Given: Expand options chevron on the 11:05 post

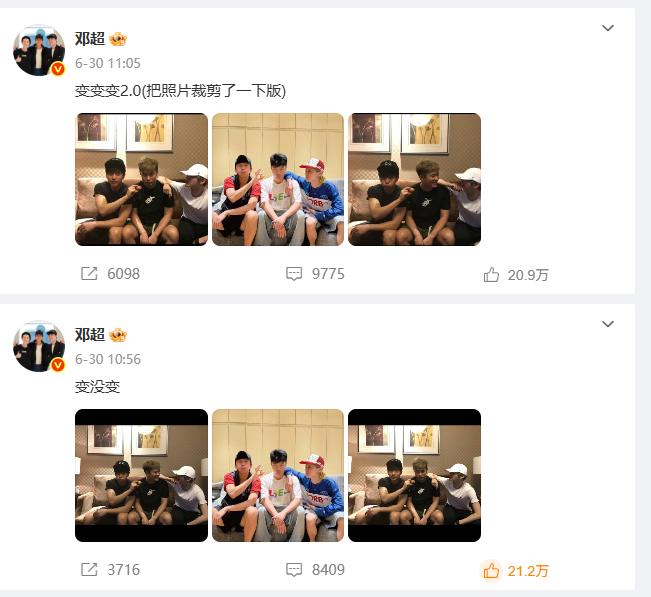Looking at the screenshot, I should click(608, 28).
